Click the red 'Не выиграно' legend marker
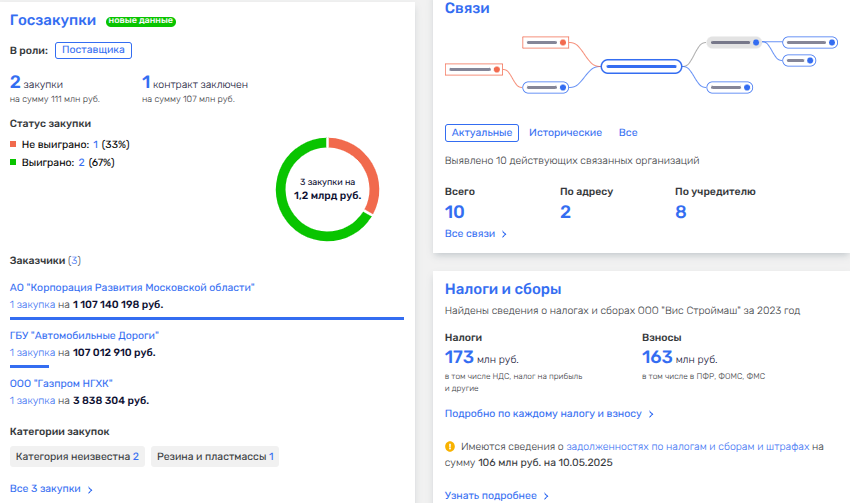 coord(14,145)
